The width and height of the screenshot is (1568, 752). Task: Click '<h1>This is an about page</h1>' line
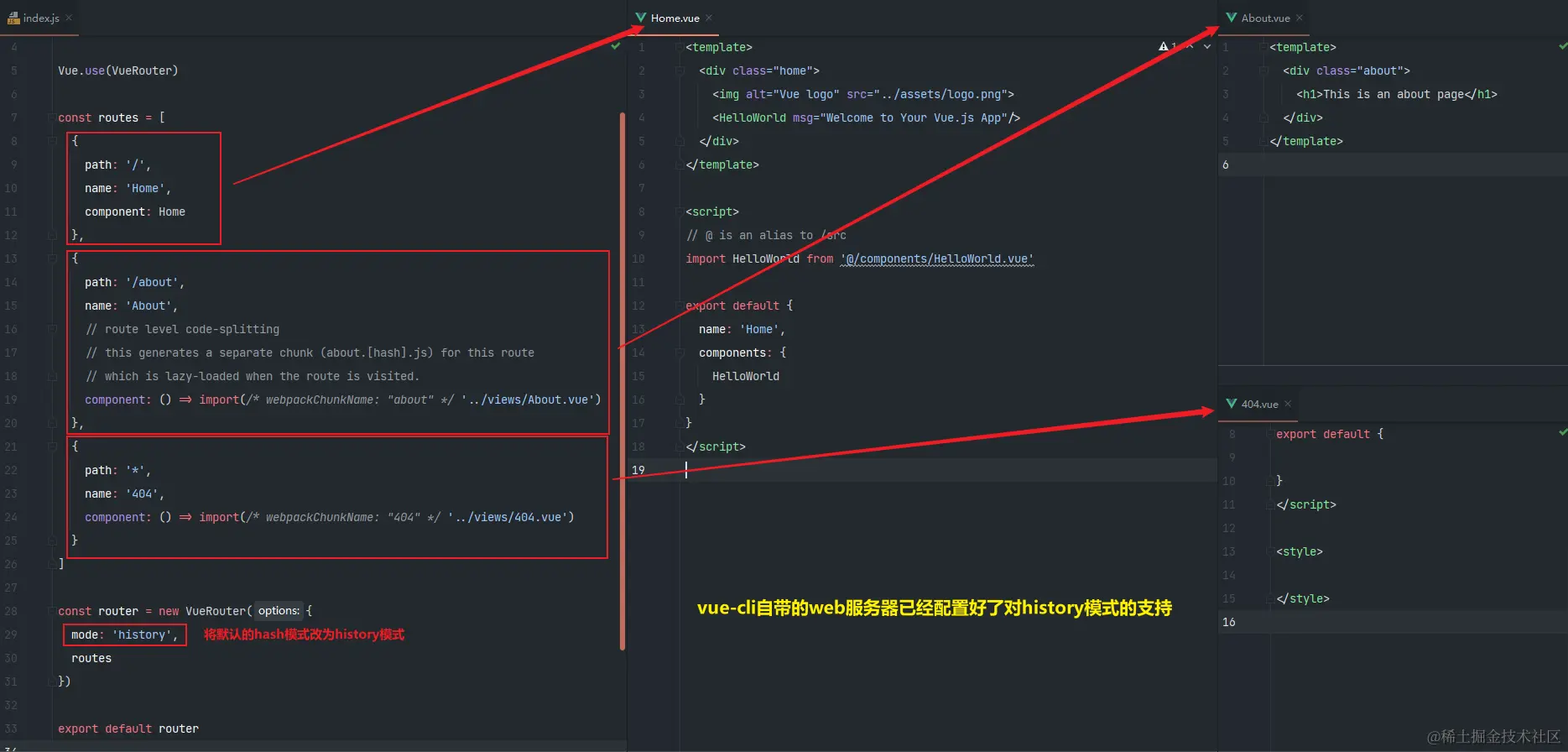click(1397, 94)
